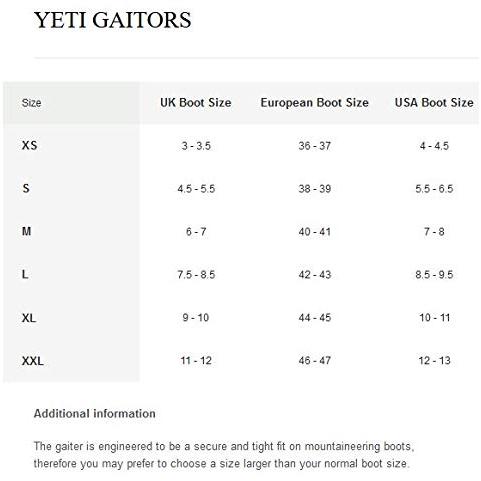
Task: Click the UK Boot Size column header
Action: click(196, 103)
